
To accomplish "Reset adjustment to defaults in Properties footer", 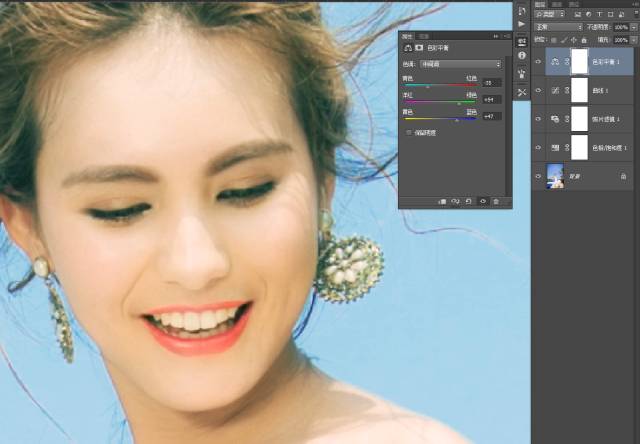I will [469, 202].
